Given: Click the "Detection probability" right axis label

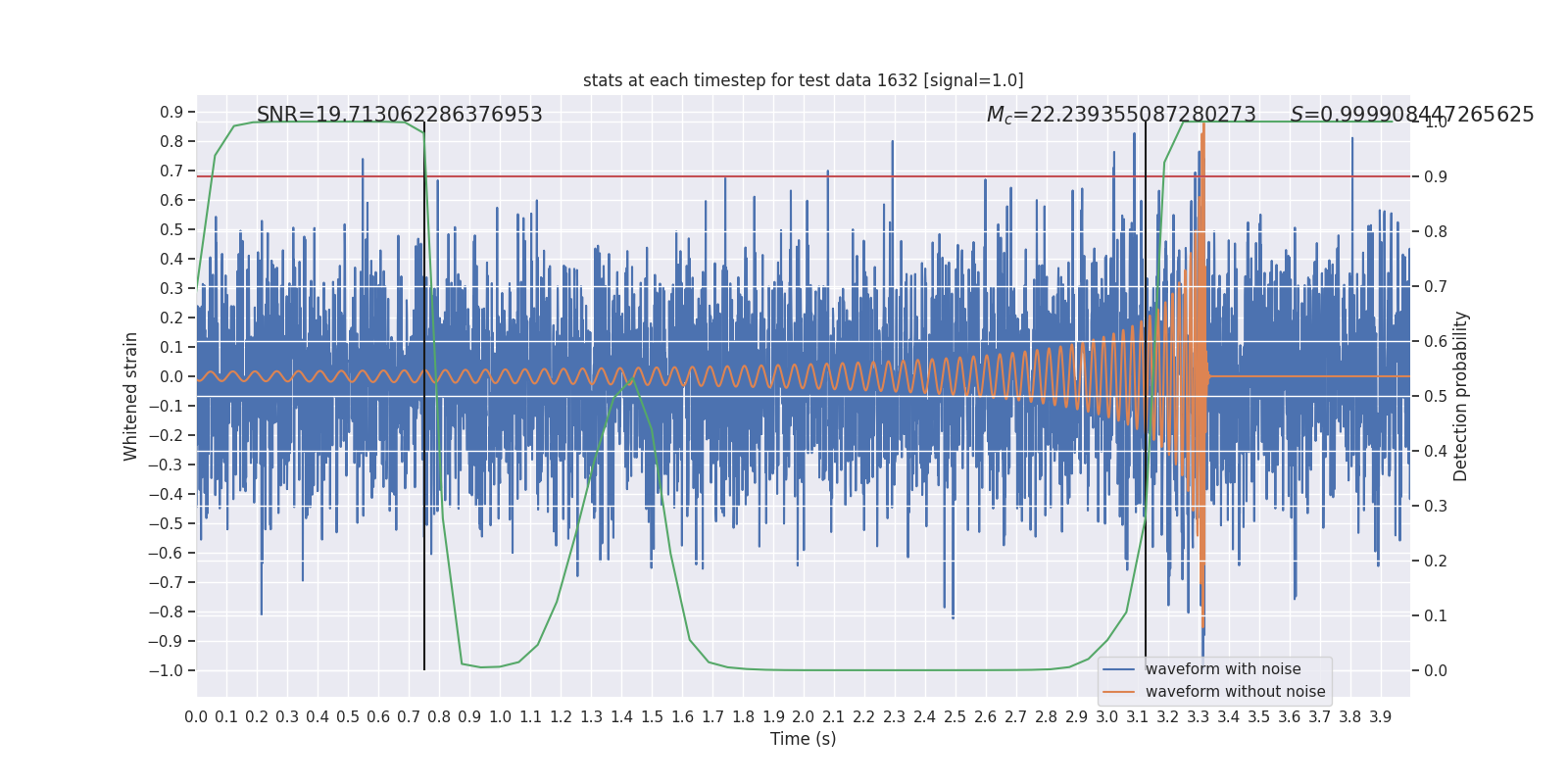Looking at the screenshot, I should [x=1461, y=396].
